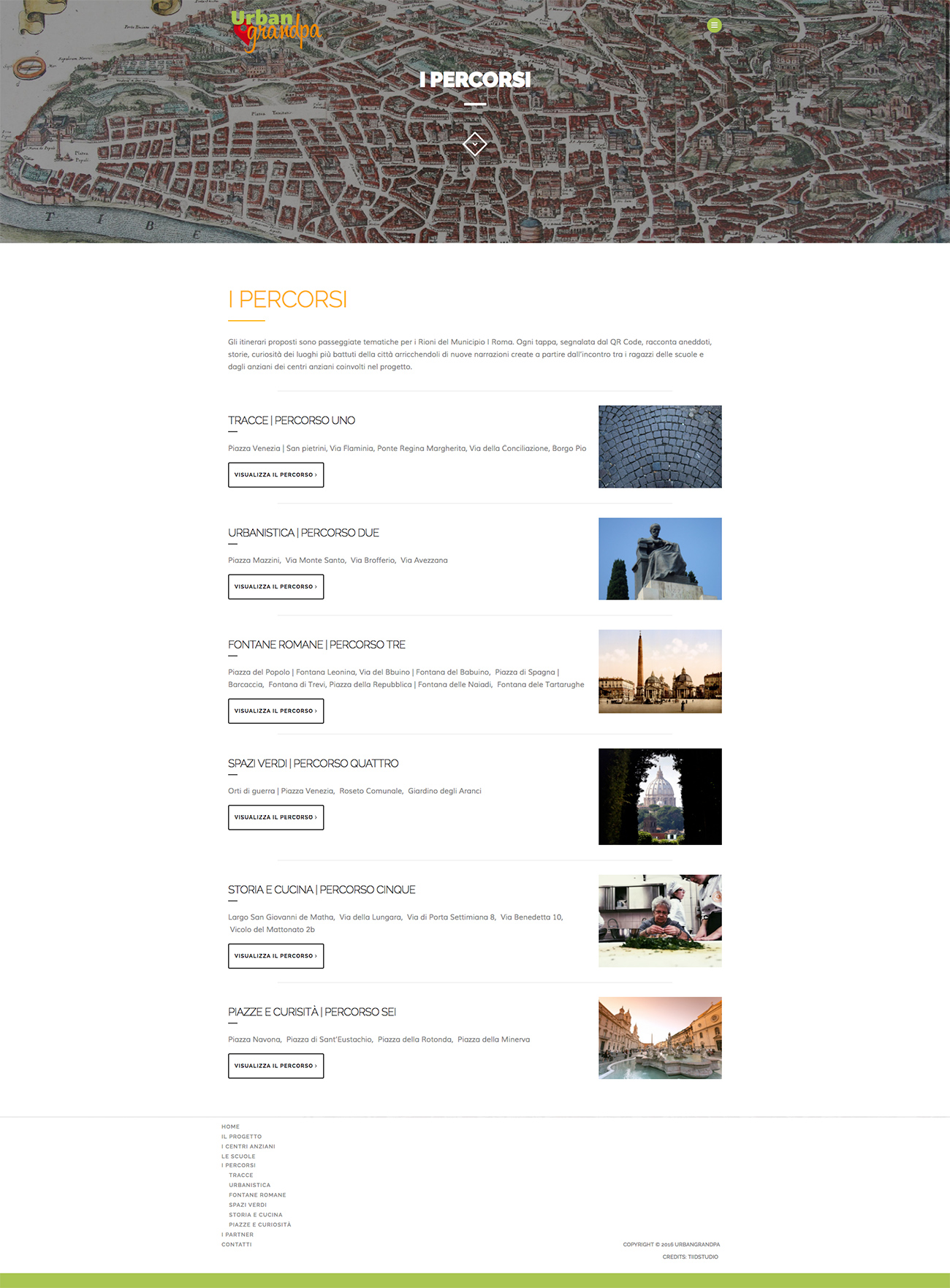The width and height of the screenshot is (950, 1288).
Task: Click the Urban Grandpa logo
Action: pyautogui.click(x=275, y=31)
